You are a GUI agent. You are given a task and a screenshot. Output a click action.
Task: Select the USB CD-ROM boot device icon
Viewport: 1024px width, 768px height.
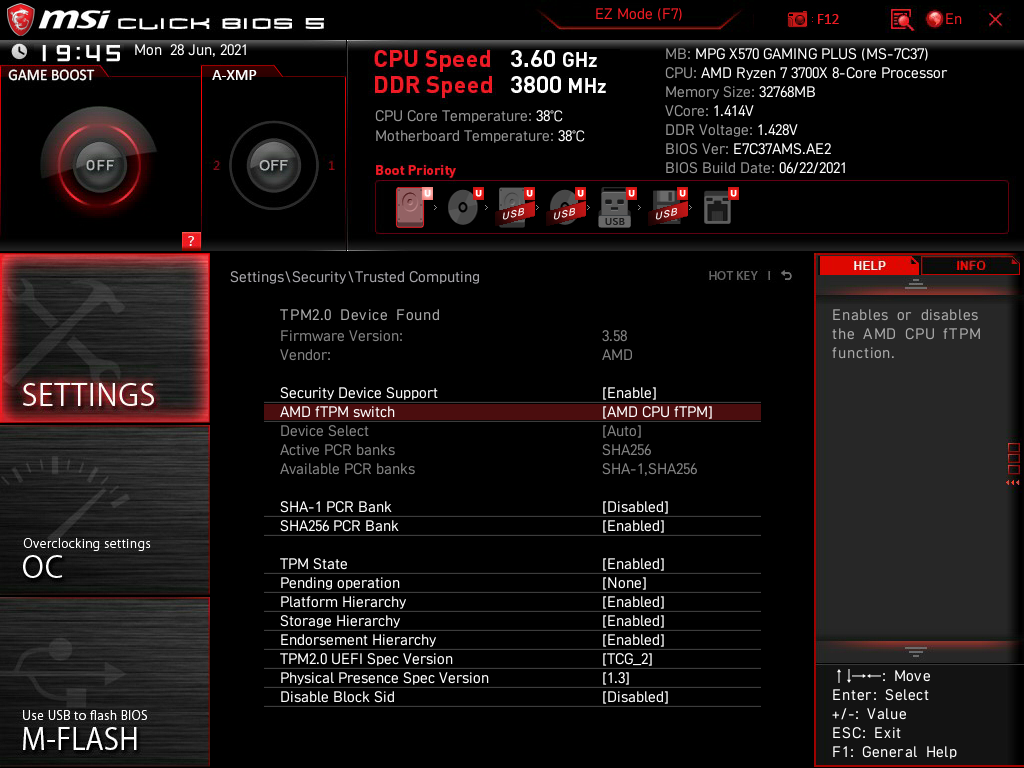[x=566, y=207]
